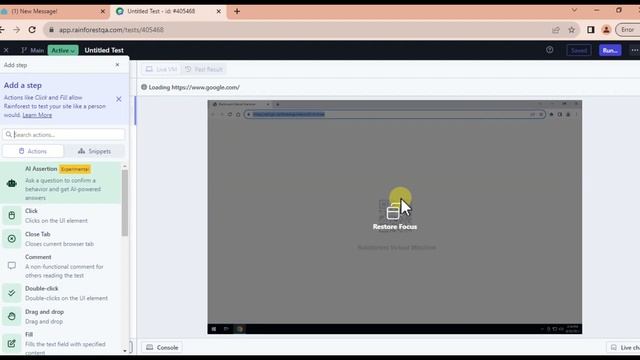
Task: Select the Comment action icon
Action: pos(11,266)
